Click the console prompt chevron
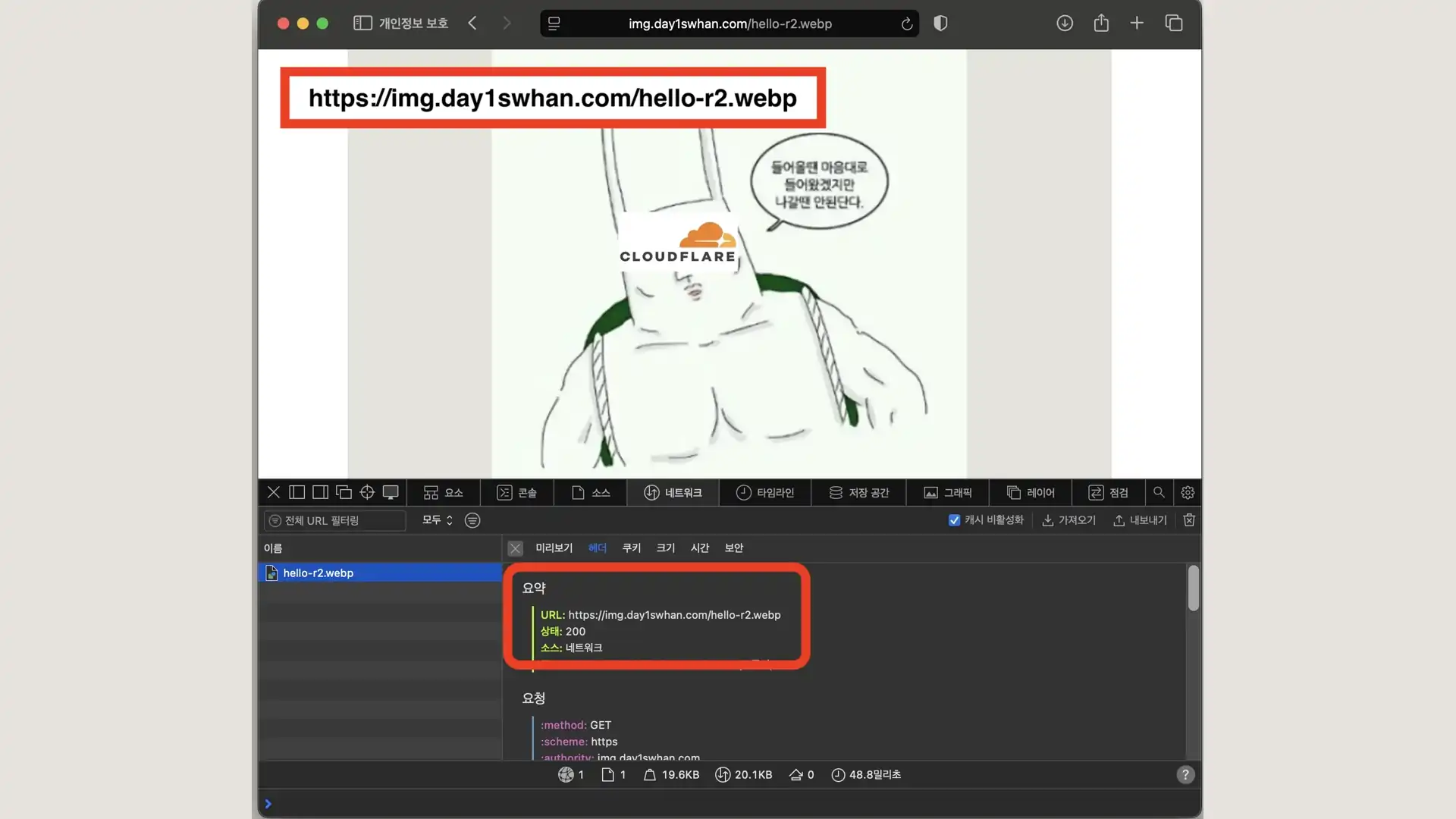 tap(268, 804)
